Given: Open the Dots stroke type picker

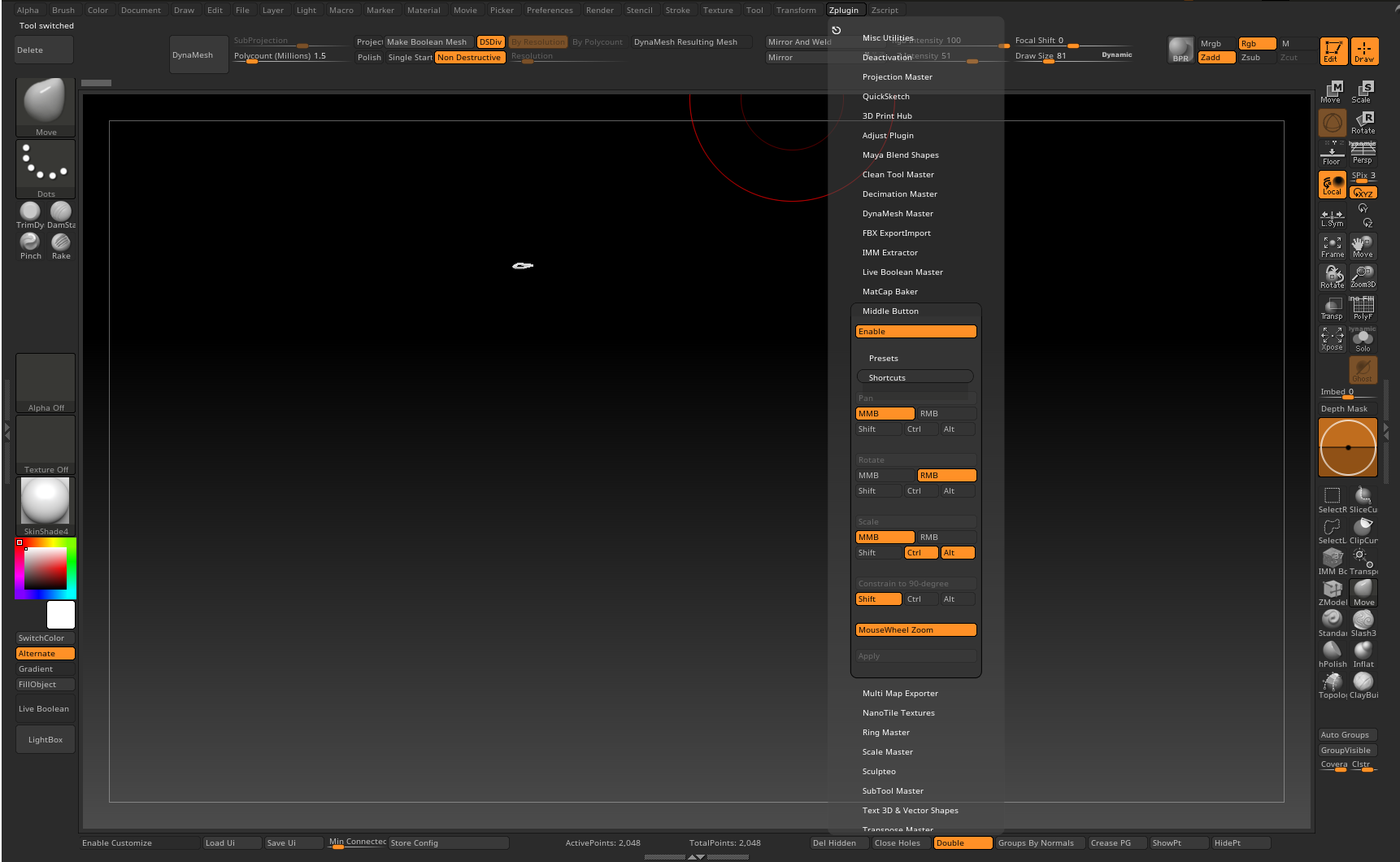Looking at the screenshot, I should coord(46,169).
